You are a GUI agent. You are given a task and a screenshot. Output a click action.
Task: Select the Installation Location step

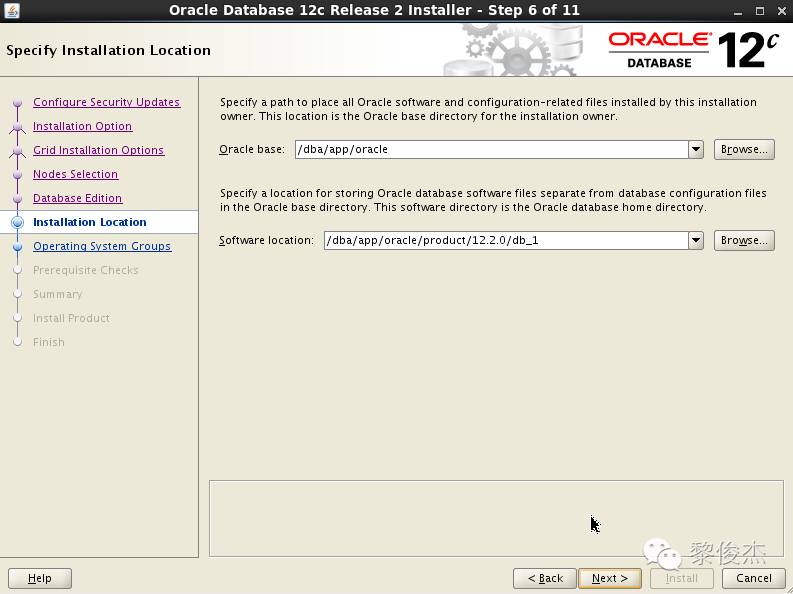pyautogui.click(x=90, y=222)
